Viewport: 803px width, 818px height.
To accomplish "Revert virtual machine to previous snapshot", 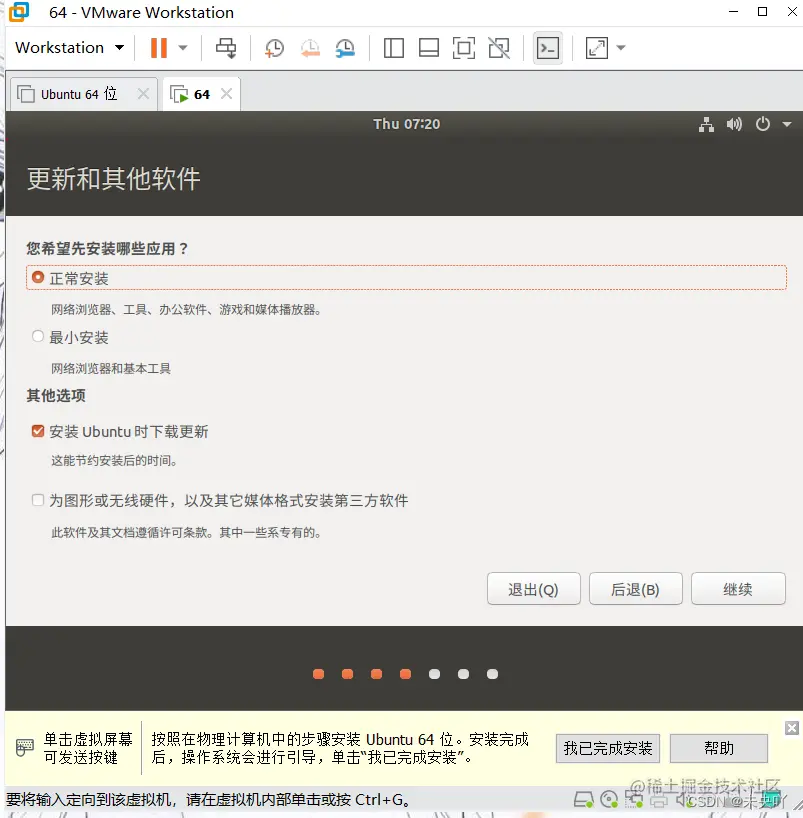I will coord(310,47).
